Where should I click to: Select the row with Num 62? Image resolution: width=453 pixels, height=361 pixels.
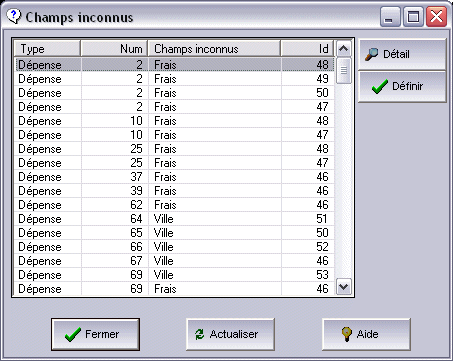[x=174, y=205]
